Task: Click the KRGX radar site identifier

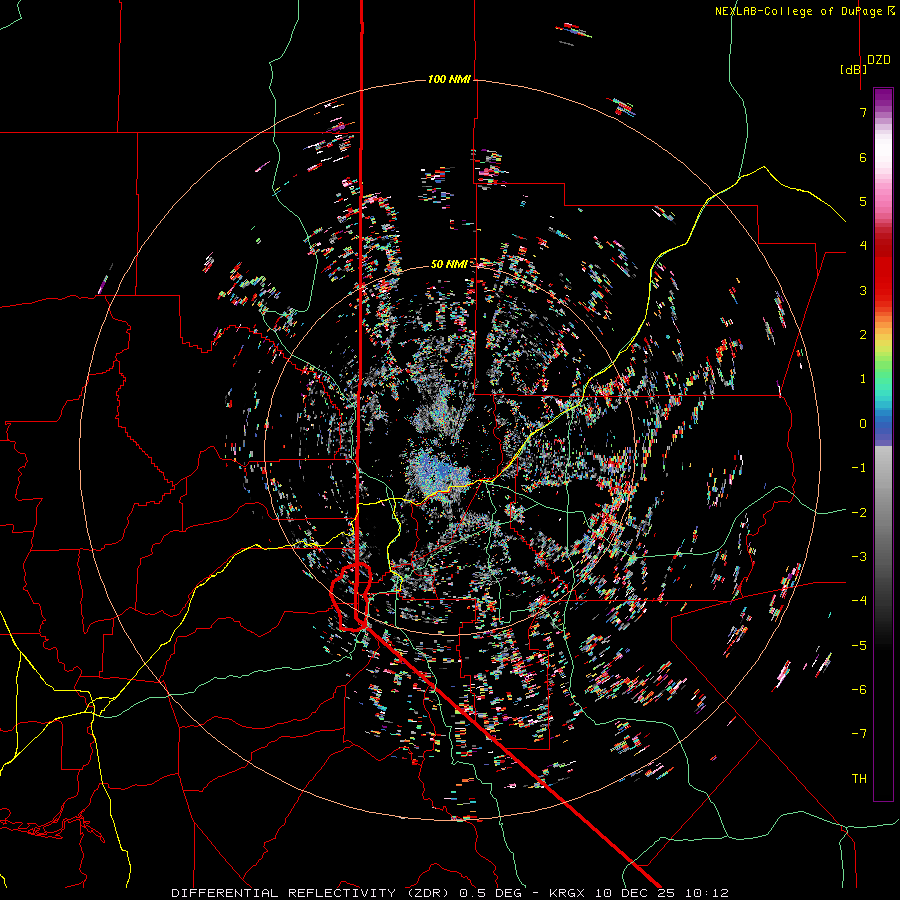Action: click(567, 893)
